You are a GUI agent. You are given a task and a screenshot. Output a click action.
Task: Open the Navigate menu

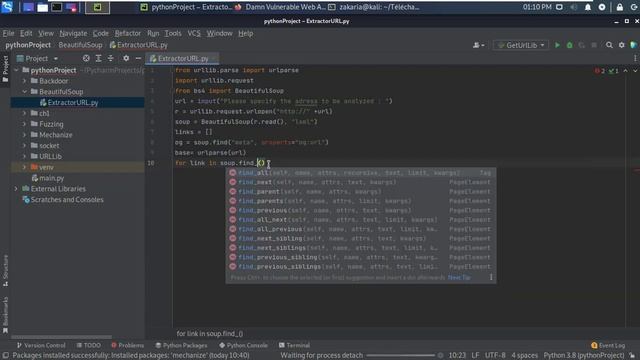73,33
